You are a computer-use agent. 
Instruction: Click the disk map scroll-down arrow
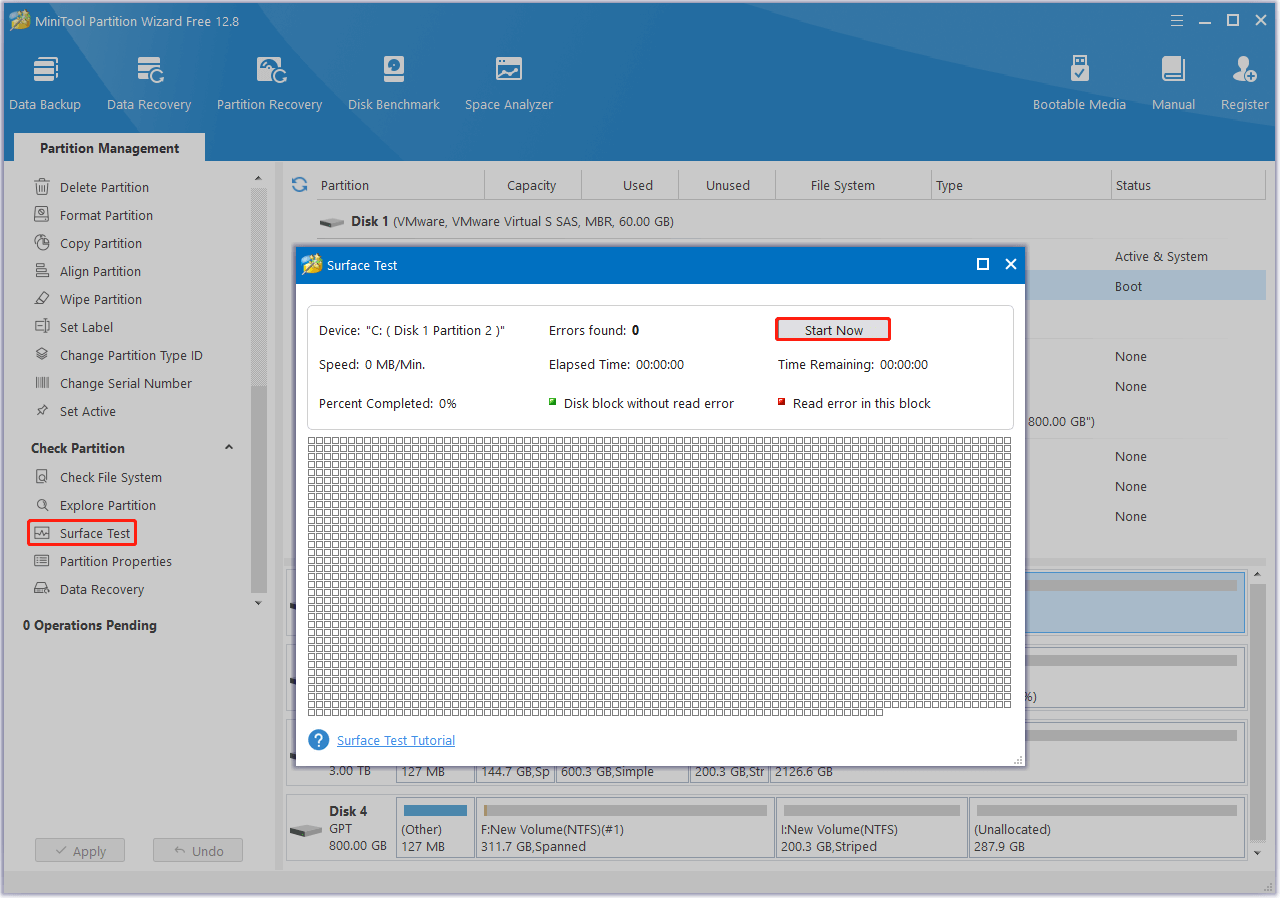(x=1258, y=853)
